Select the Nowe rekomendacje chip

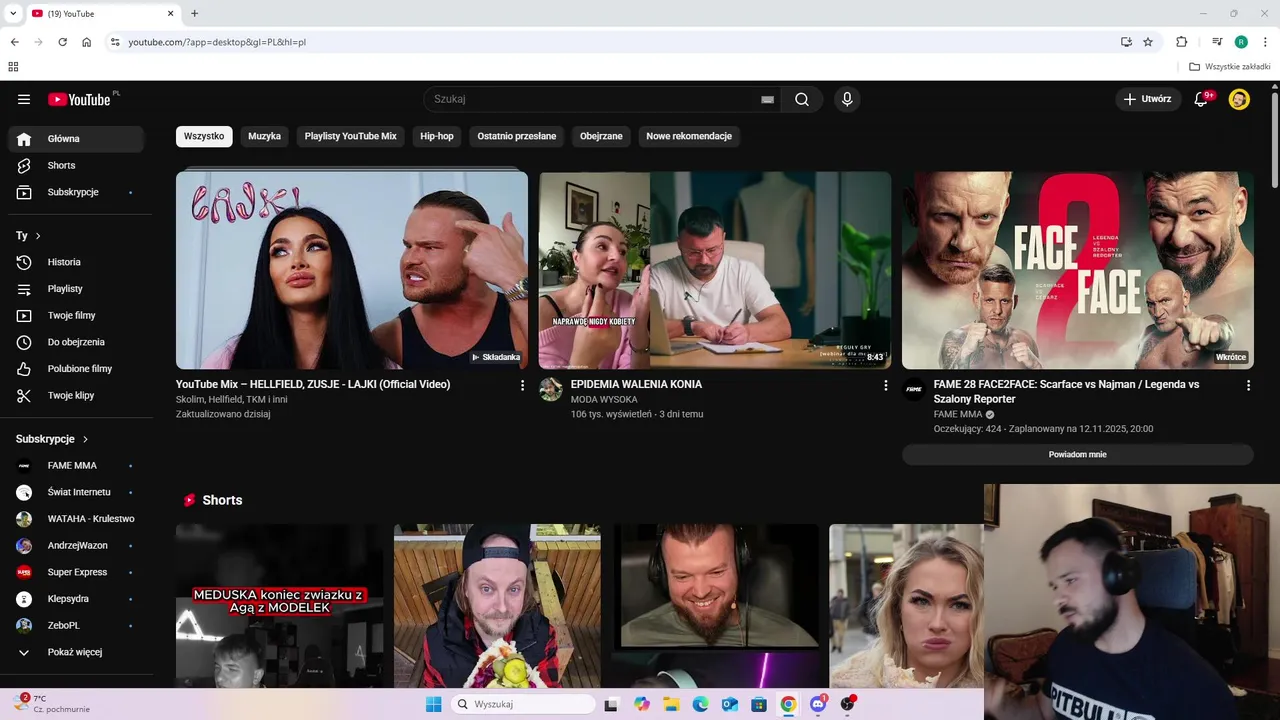coord(689,136)
